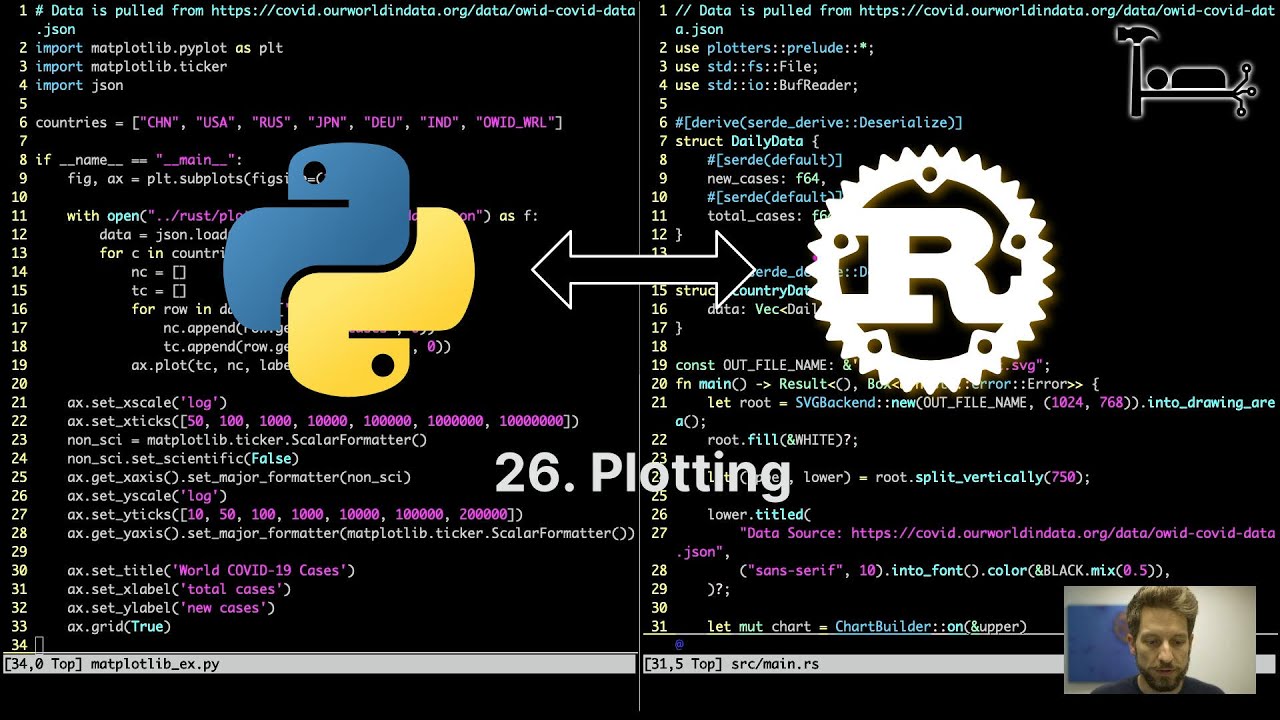Click the 'root.fill(&WHITE)?;' line

tap(783, 440)
